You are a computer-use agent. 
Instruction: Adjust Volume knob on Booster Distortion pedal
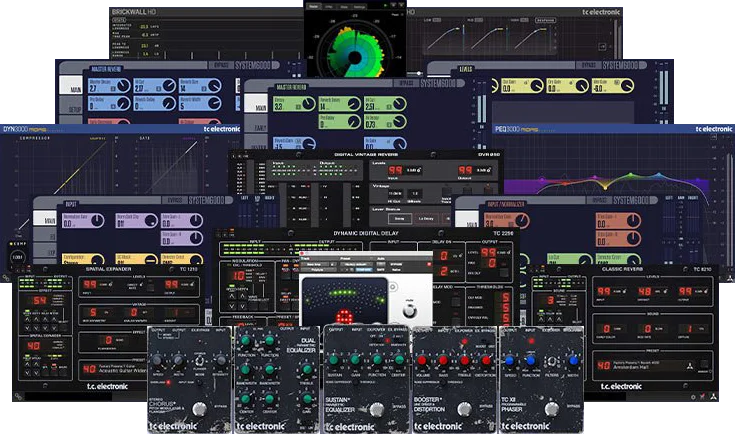pyautogui.click(x=421, y=360)
